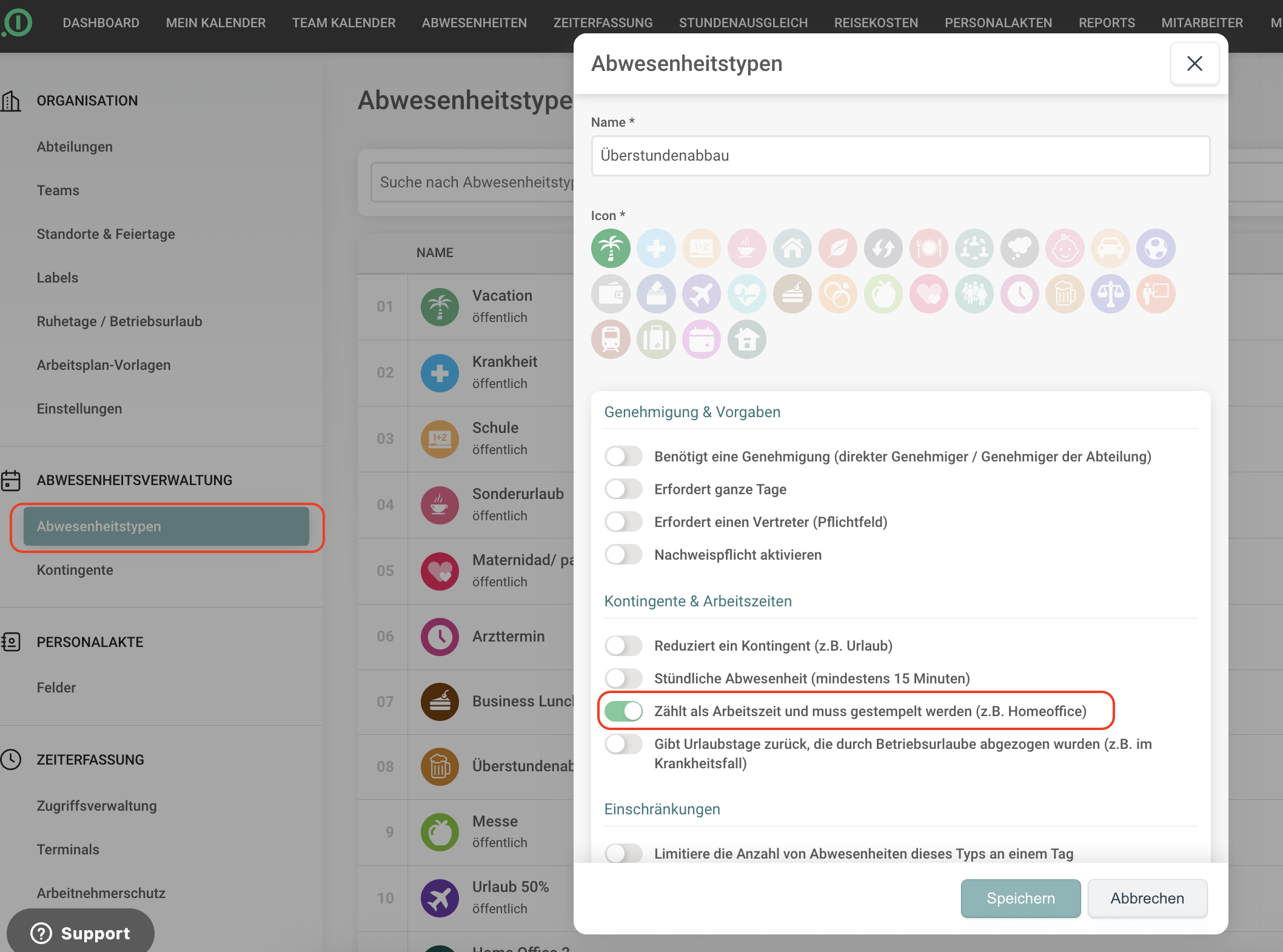The width and height of the screenshot is (1283, 952).
Task: Disable 'Zählt als Arbeitszeit und muss gestempelt werden'
Action: (623, 711)
